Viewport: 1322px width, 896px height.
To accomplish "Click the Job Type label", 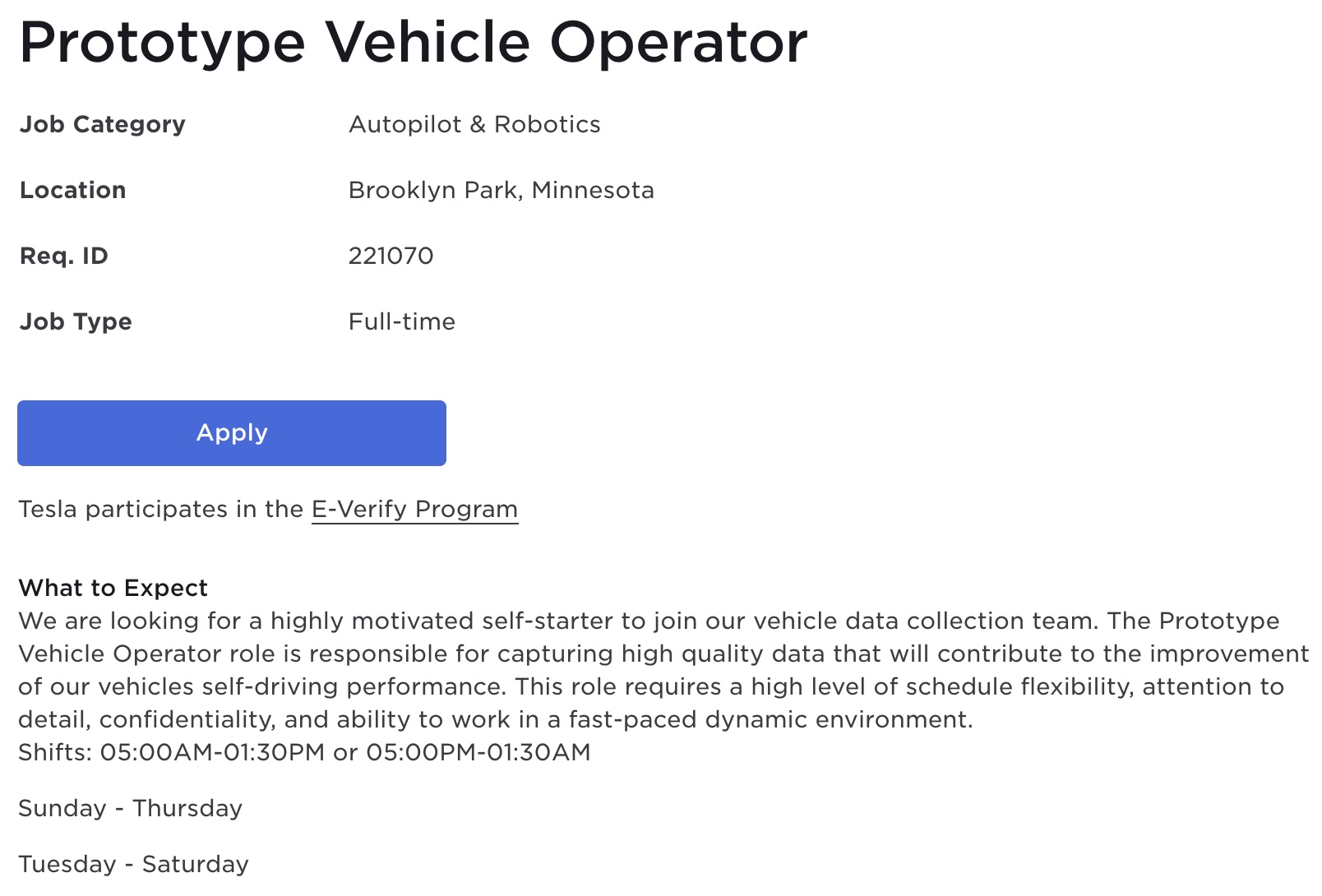I will pyautogui.click(x=76, y=321).
